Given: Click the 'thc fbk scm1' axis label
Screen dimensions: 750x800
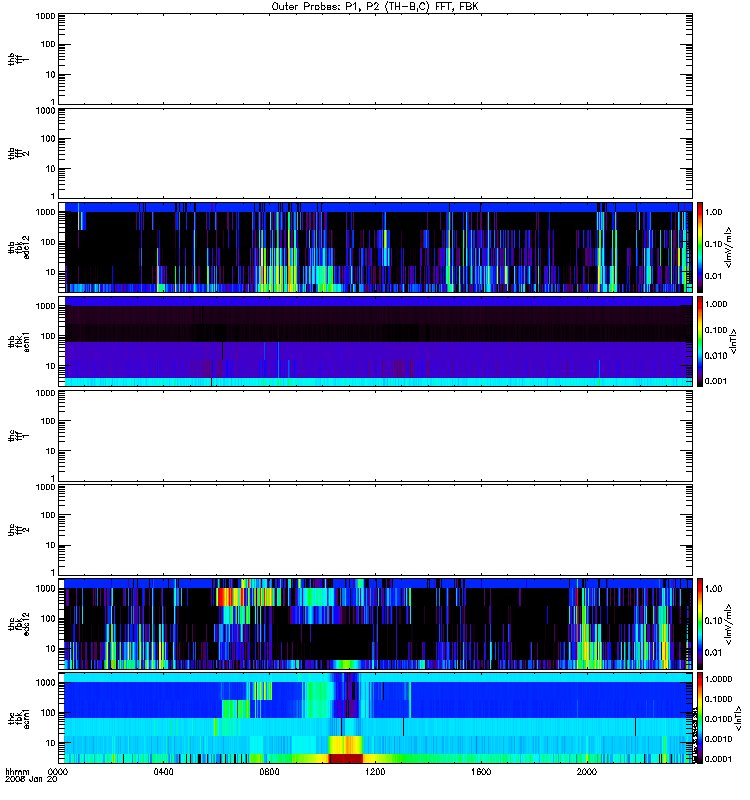Looking at the screenshot, I should [x=18, y=718].
